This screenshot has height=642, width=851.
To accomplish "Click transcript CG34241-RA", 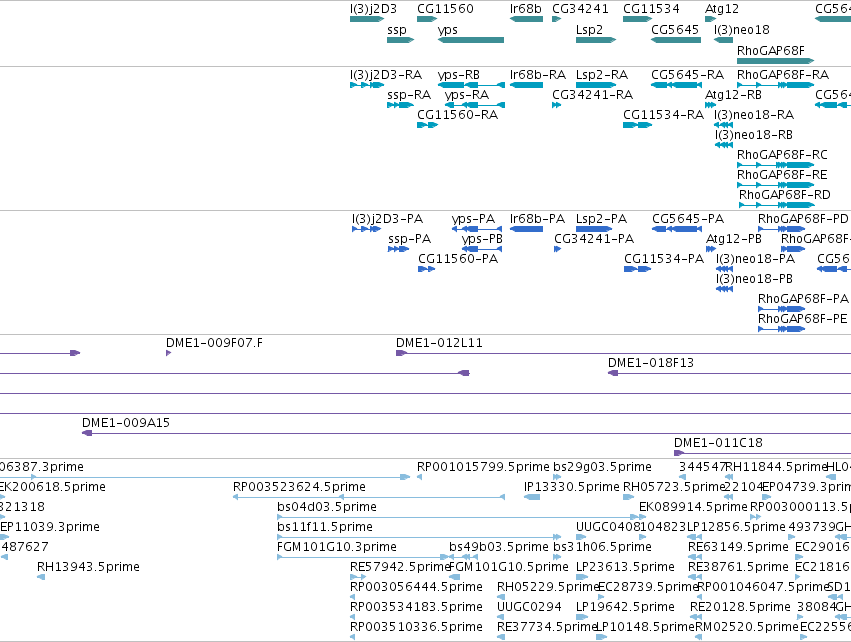I will (x=556, y=105).
